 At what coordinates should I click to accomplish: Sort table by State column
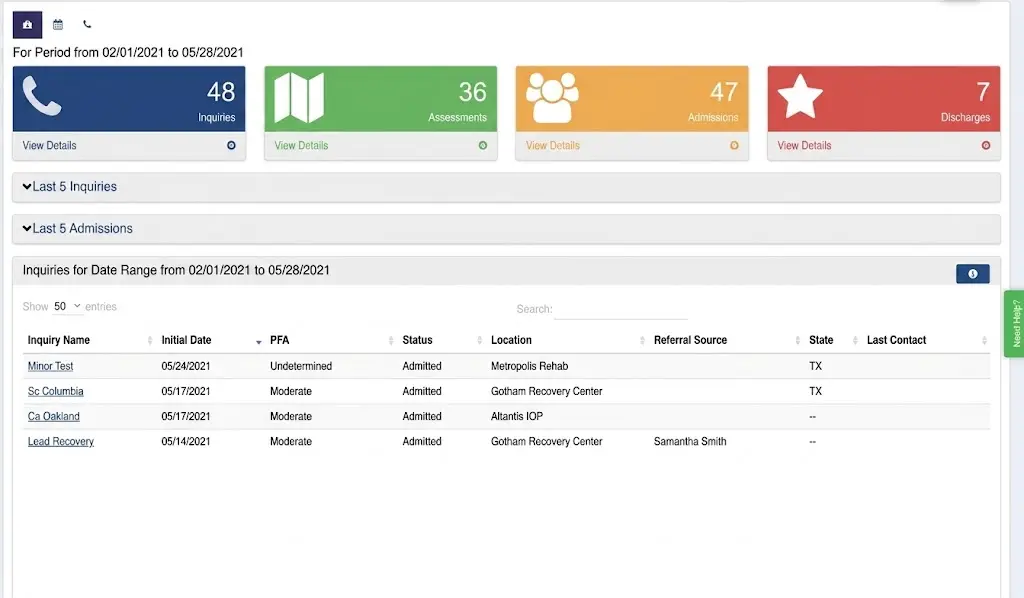tap(833, 340)
